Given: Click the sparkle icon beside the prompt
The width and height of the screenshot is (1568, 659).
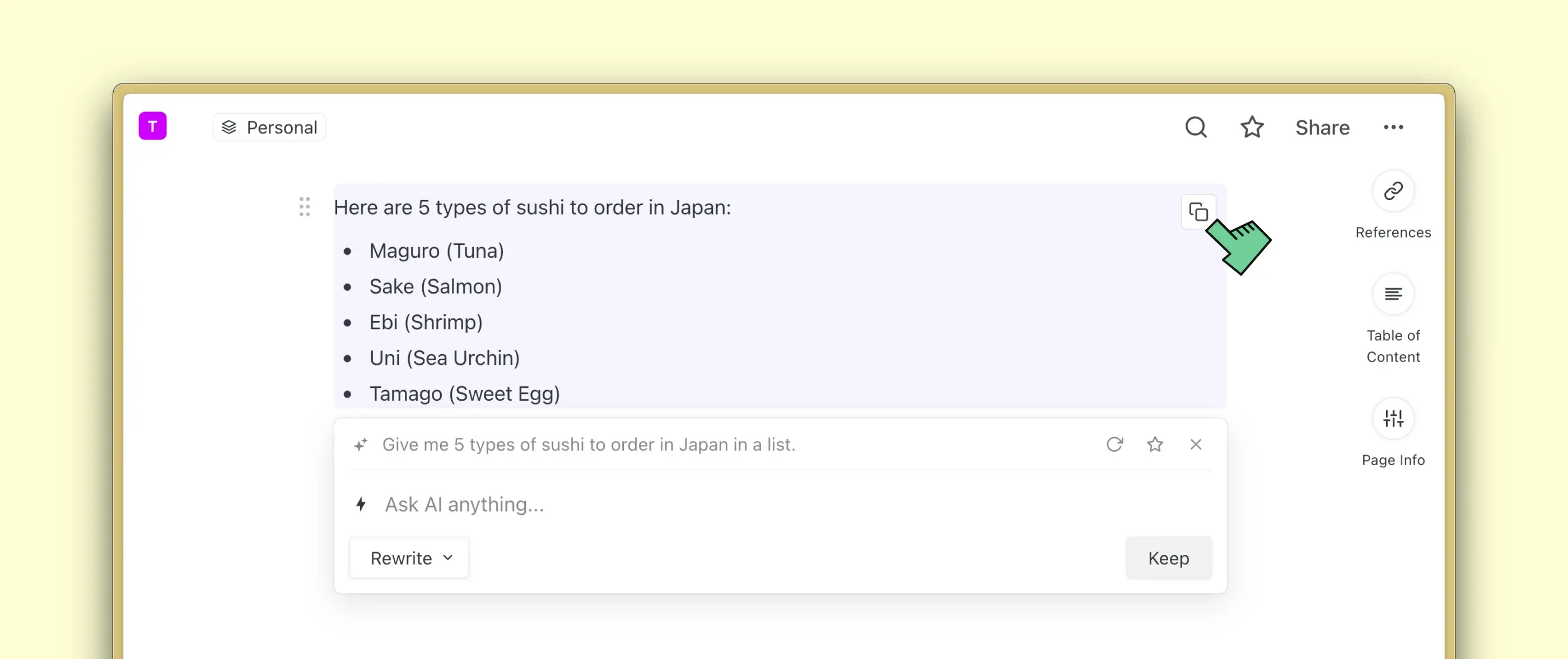Looking at the screenshot, I should (361, 444).
